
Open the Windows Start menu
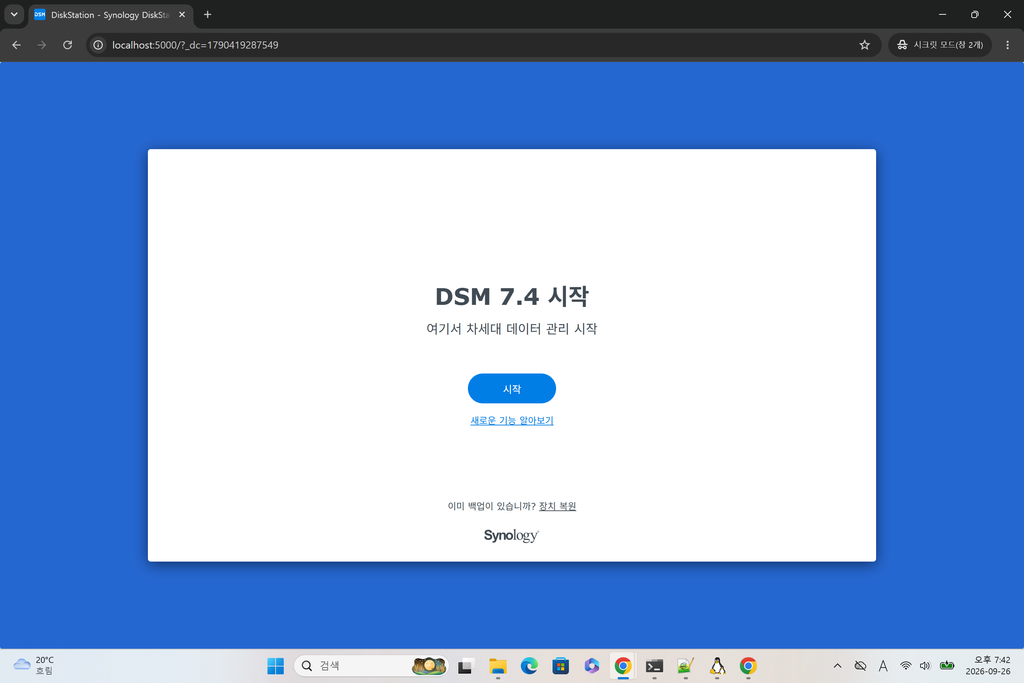[x=276, y=665]
